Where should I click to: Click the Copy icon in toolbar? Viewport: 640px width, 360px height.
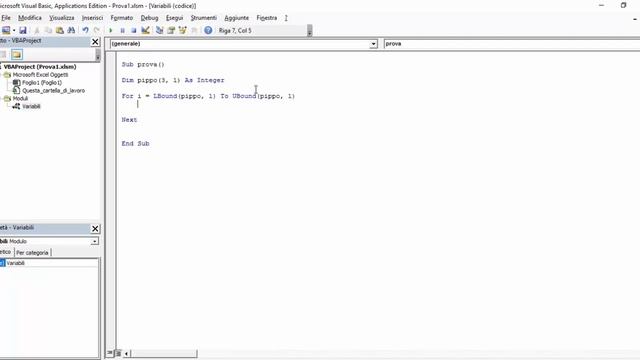tap(48, 31)
